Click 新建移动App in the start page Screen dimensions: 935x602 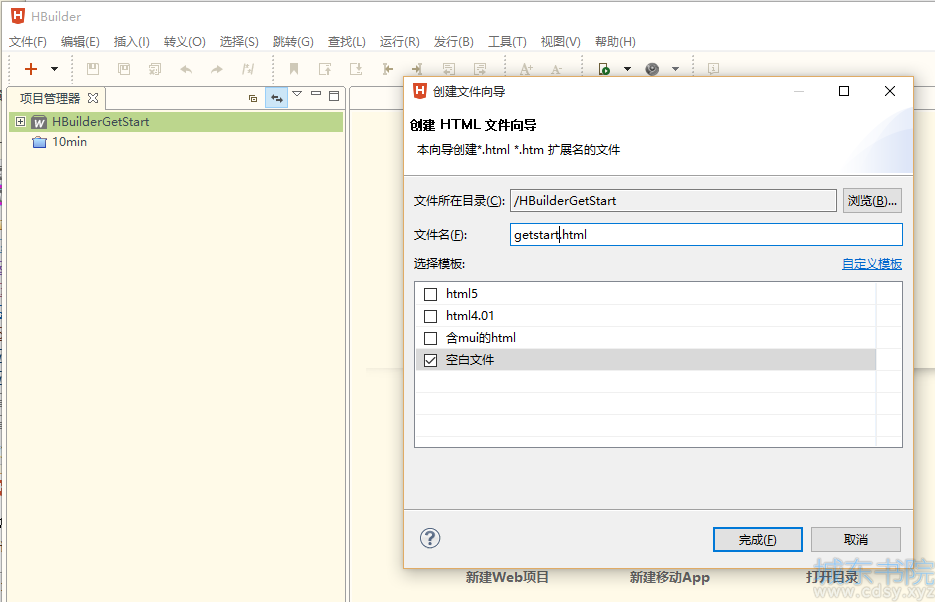(670, 577)
